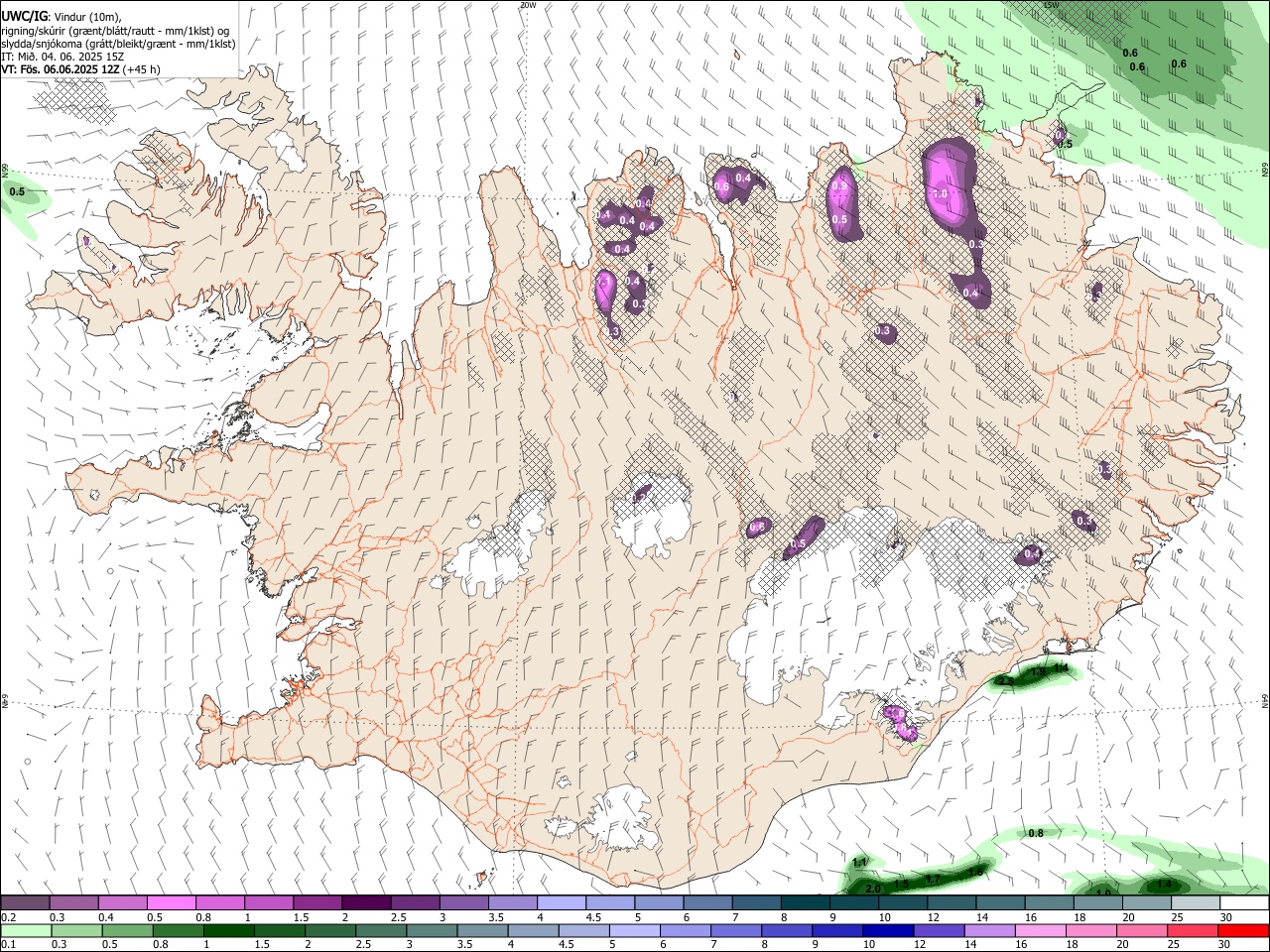The height and width of the screenshot is (952, 1270).
Task: Pick darkest purple swatch between 2 and 2.5
Action: (365, 902)
